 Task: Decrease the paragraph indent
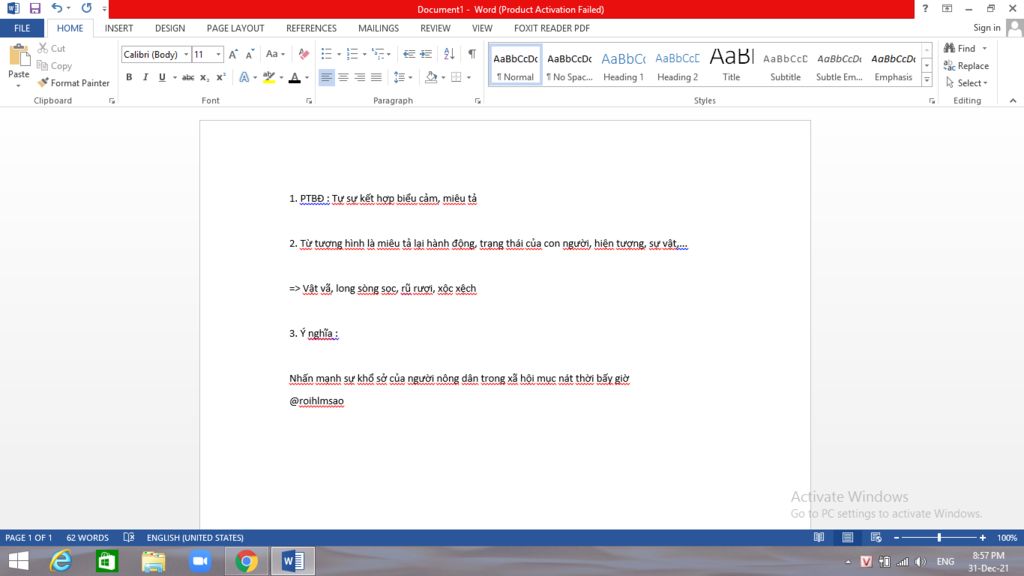tap(409, 54)
